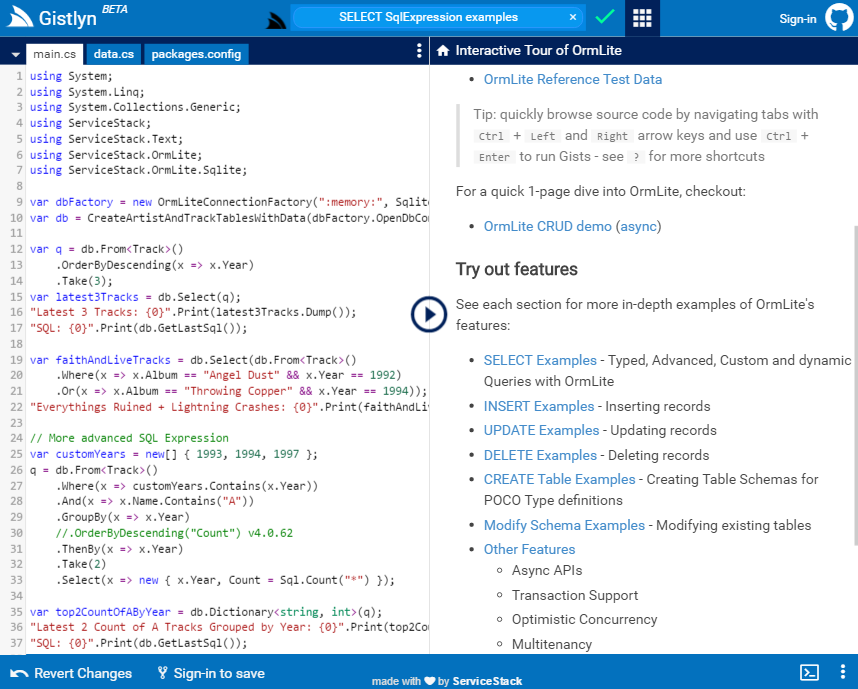The image size is (858, 689).
Task: Toggle the console panel icon
Action: click(809, 672)
